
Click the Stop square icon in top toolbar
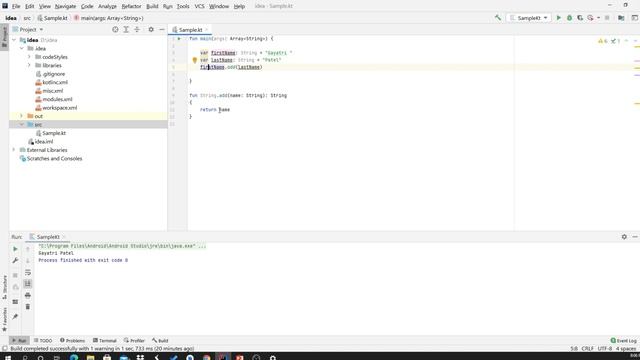607,18
